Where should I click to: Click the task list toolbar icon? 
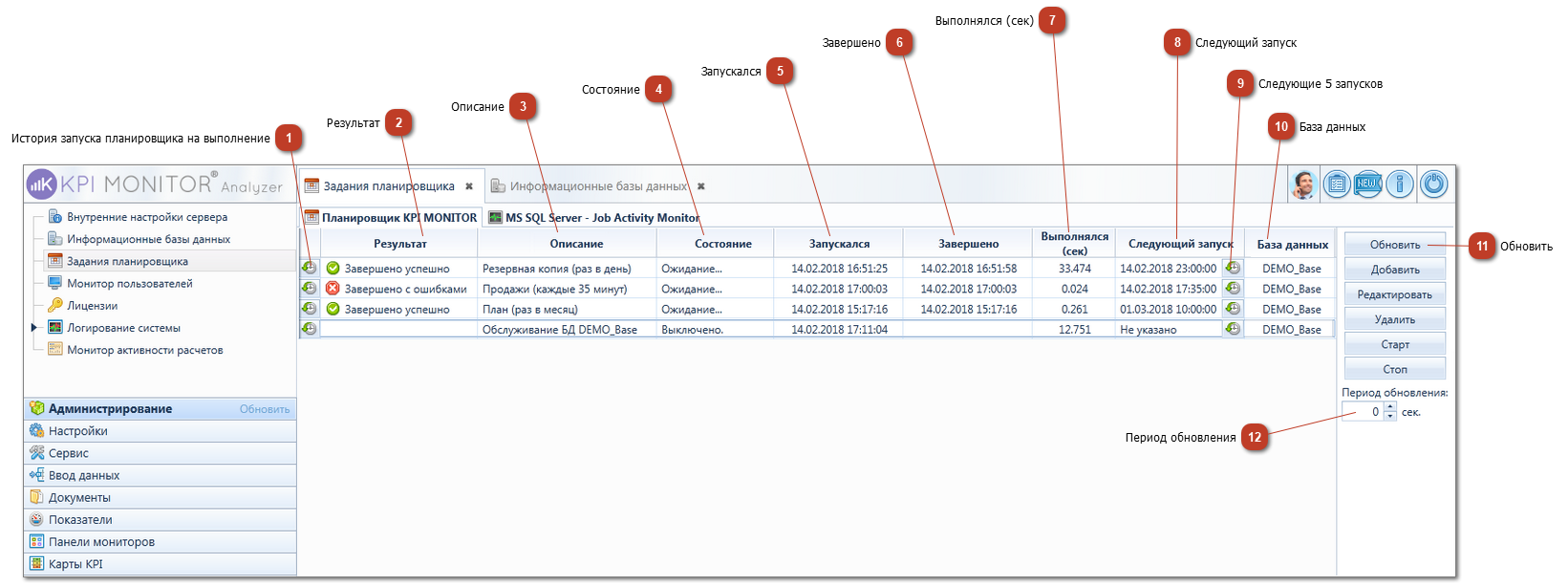pyautogui.click(x=1337, y=184)
